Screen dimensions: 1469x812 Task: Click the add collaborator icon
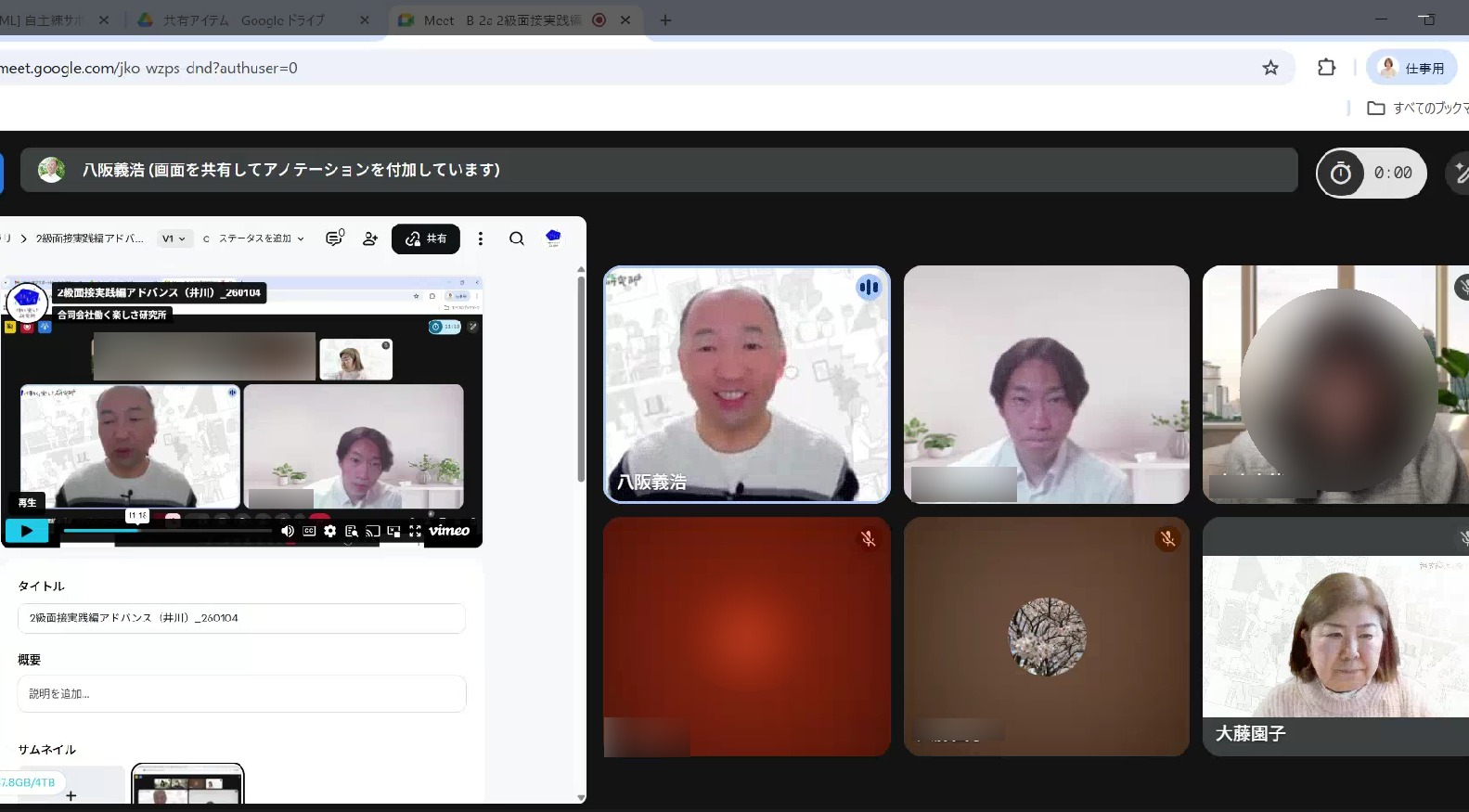click(370, 238)
